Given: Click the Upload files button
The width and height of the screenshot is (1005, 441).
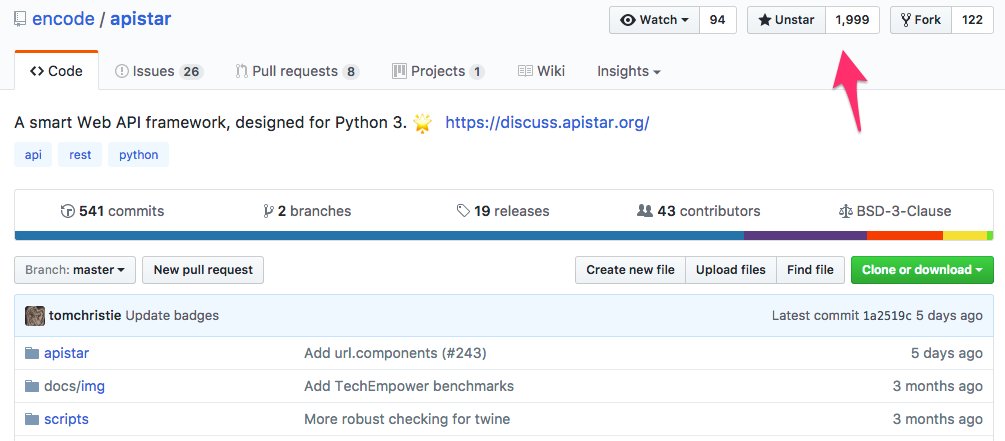Looking at the screenshot, I should click(x=731, y=270).
